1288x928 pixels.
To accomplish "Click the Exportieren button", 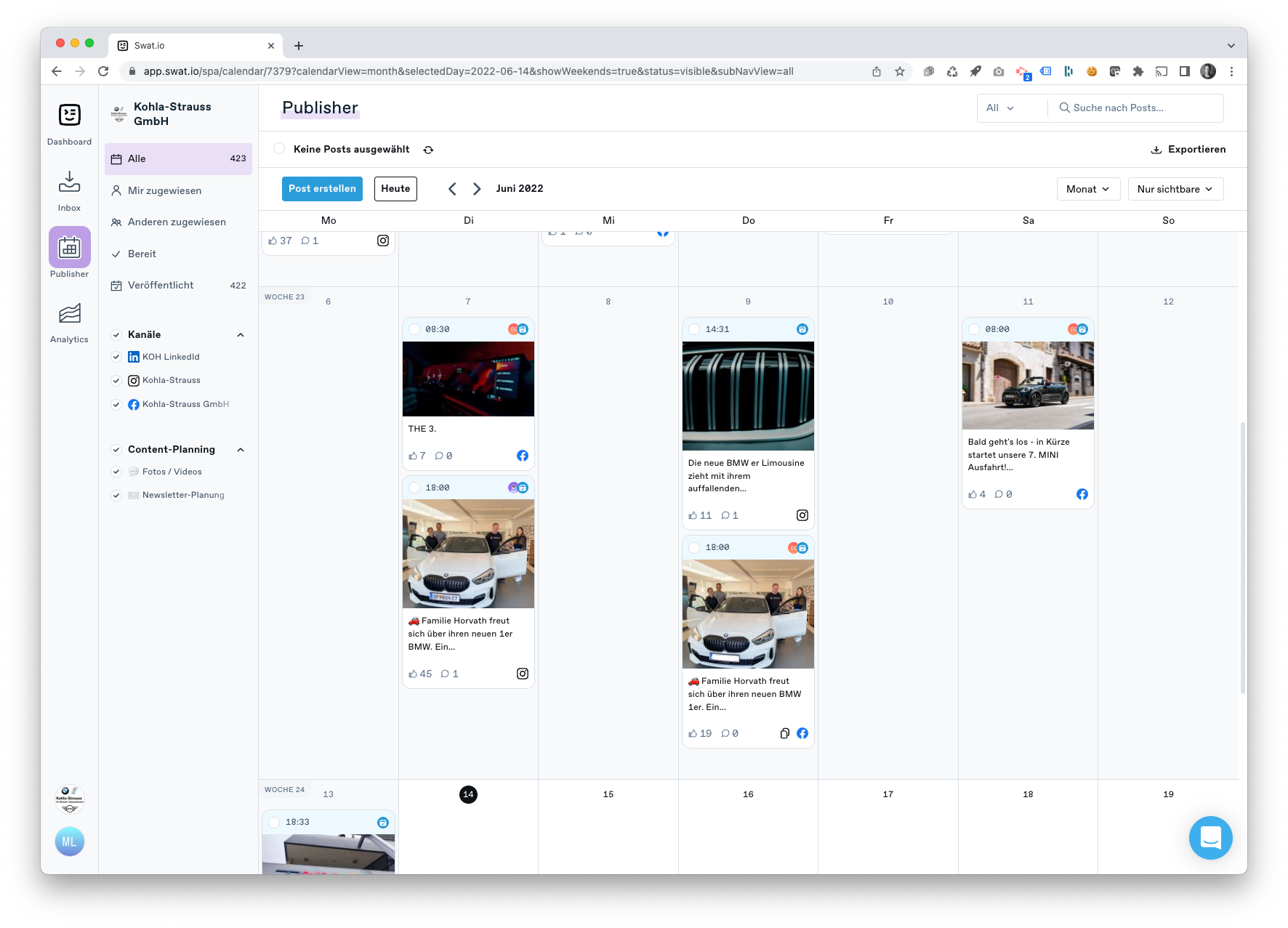I will coord(1188,150).
